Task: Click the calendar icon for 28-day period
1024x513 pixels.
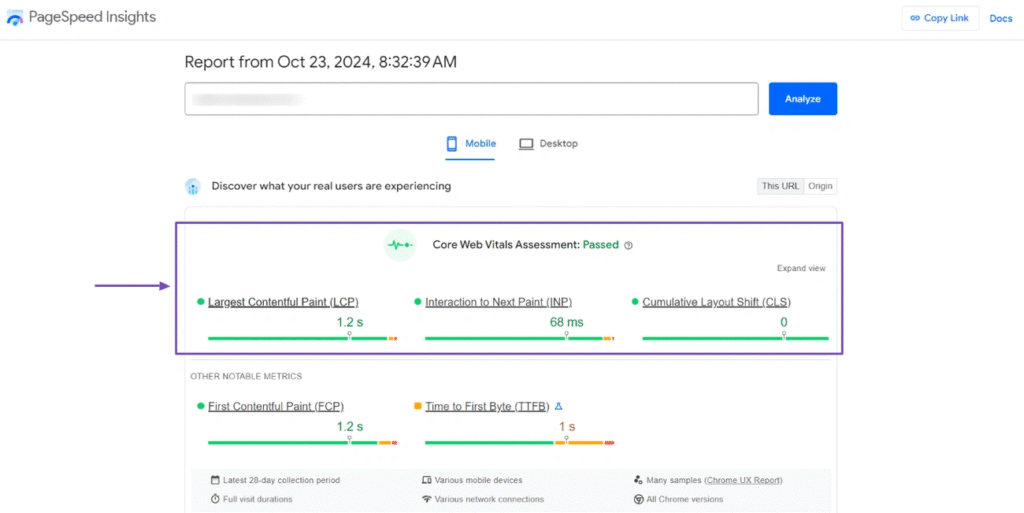Action: click(x=216, y=481)
